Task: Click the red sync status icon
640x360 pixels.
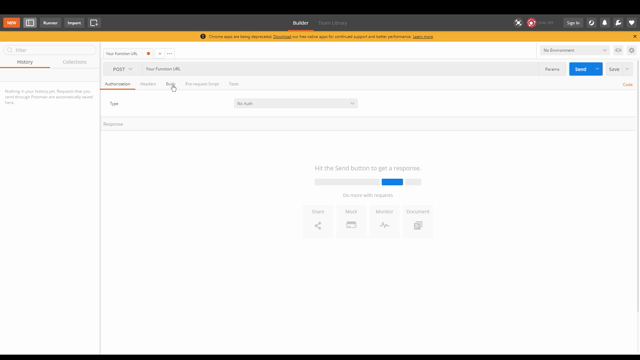Action: [531, 23]
